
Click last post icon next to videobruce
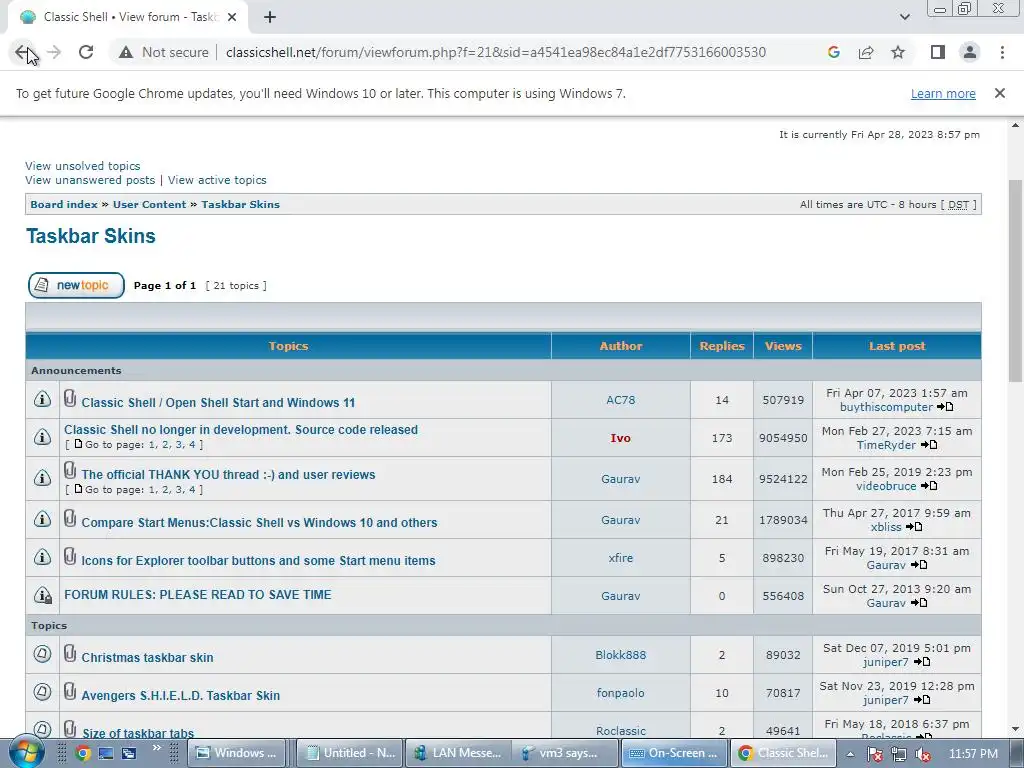click(x=929, y=487)
